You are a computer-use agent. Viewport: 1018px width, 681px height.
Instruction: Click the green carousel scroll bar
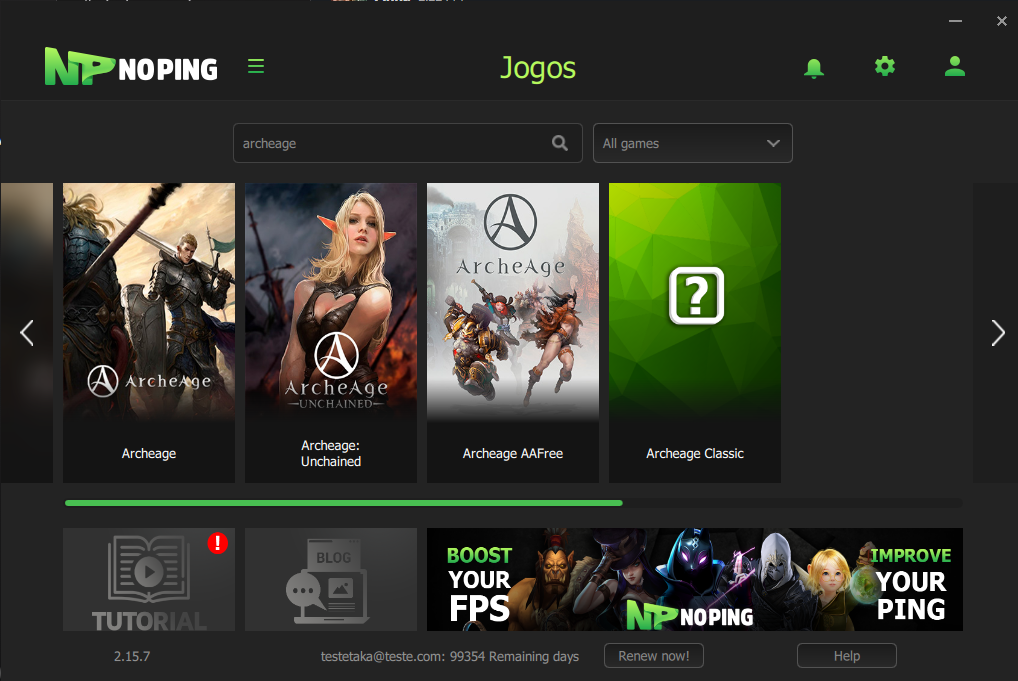[x=343, y=503]
